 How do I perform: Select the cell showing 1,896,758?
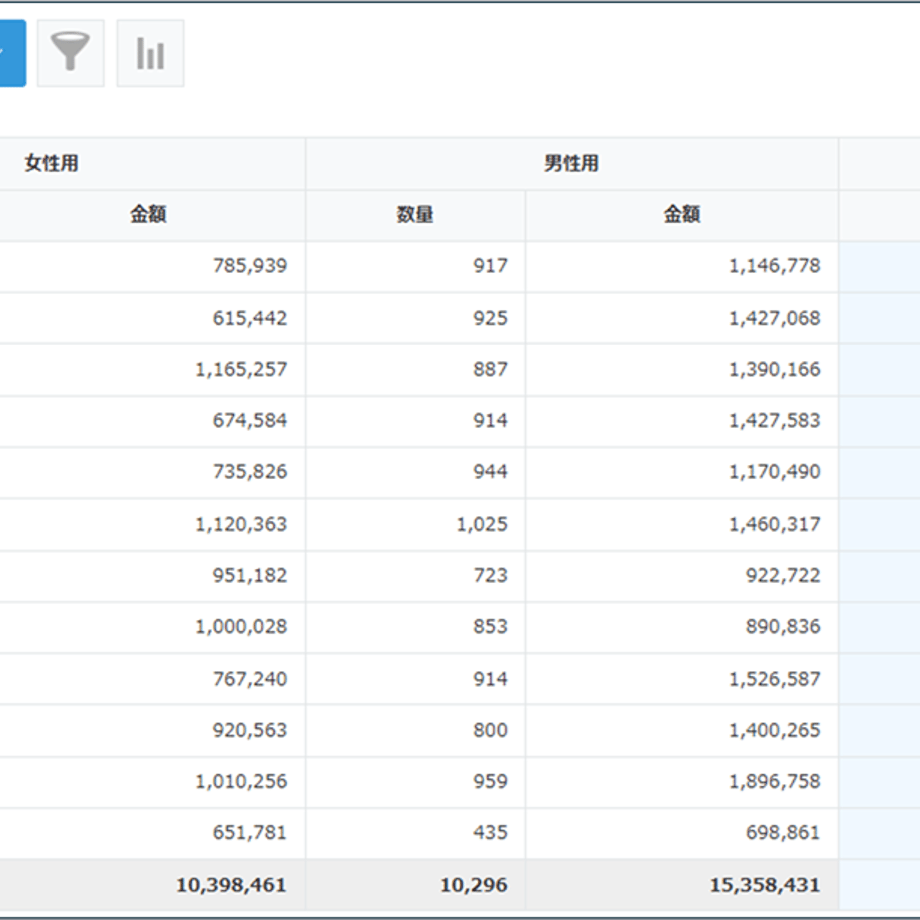tap(682, 782)
